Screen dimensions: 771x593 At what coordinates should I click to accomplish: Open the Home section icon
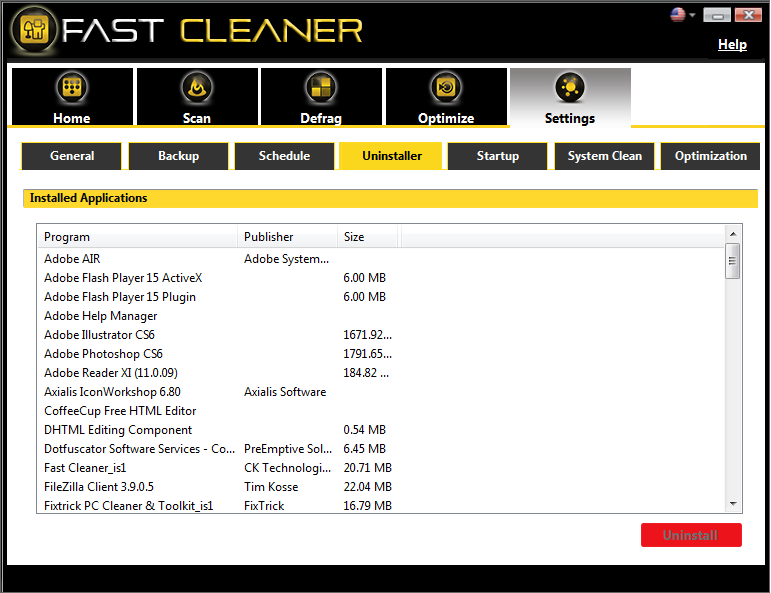point(72,88)
